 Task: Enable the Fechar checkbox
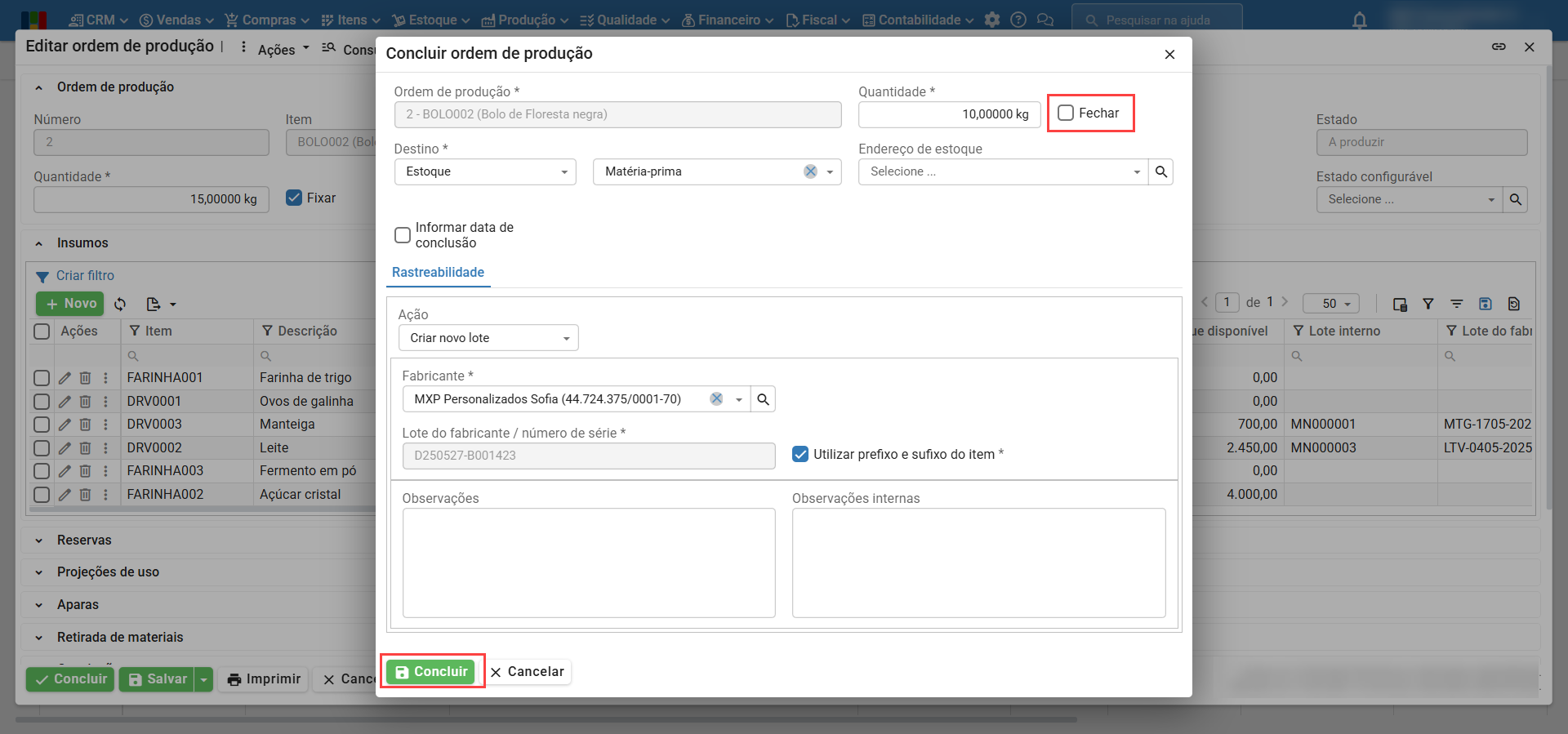[x=1066, y=113]
